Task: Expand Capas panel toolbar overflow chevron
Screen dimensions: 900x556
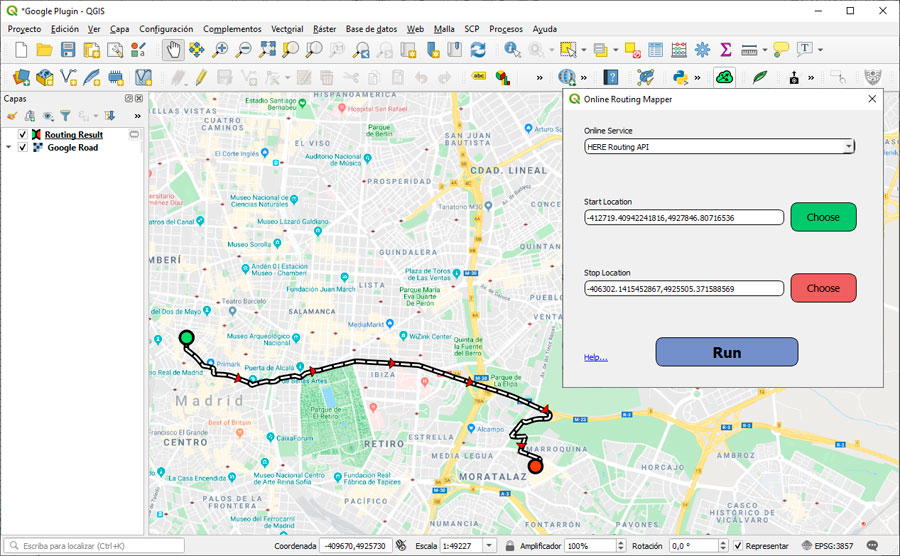Action: 137,116
